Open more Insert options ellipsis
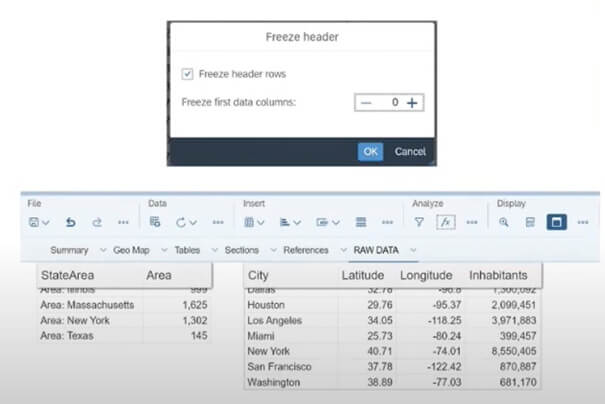The width and height of the screenshot is (605, 404). (387, 222)
